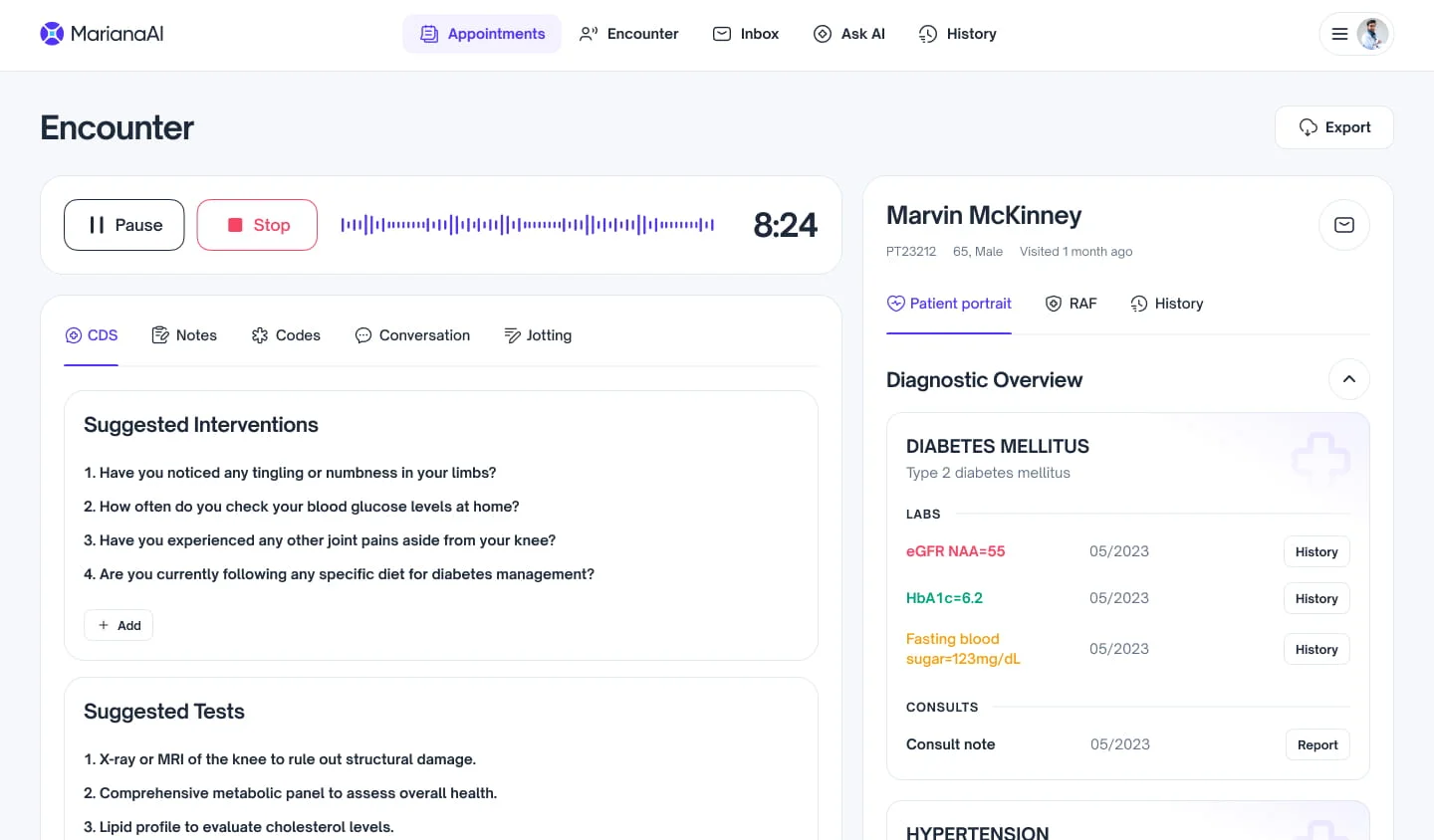This screenshot has width=1434, height=840.
Task: Click the HbA1c=6.2 lab value
Action: pos(944,598)
